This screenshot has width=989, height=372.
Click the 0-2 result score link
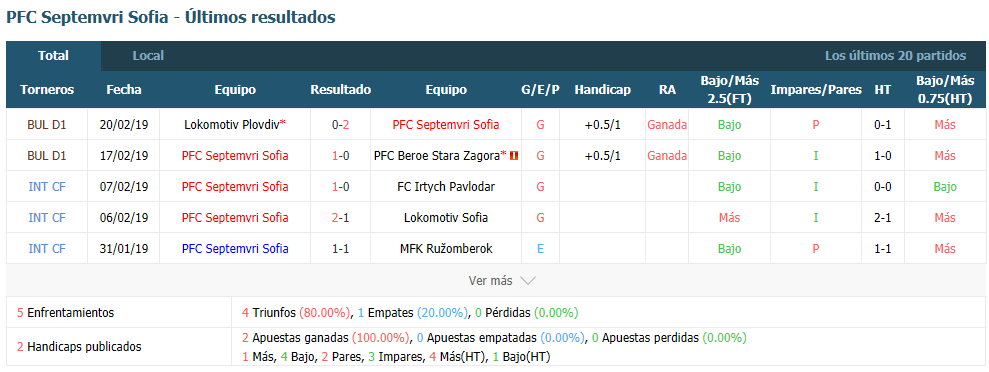coord(341,125)
